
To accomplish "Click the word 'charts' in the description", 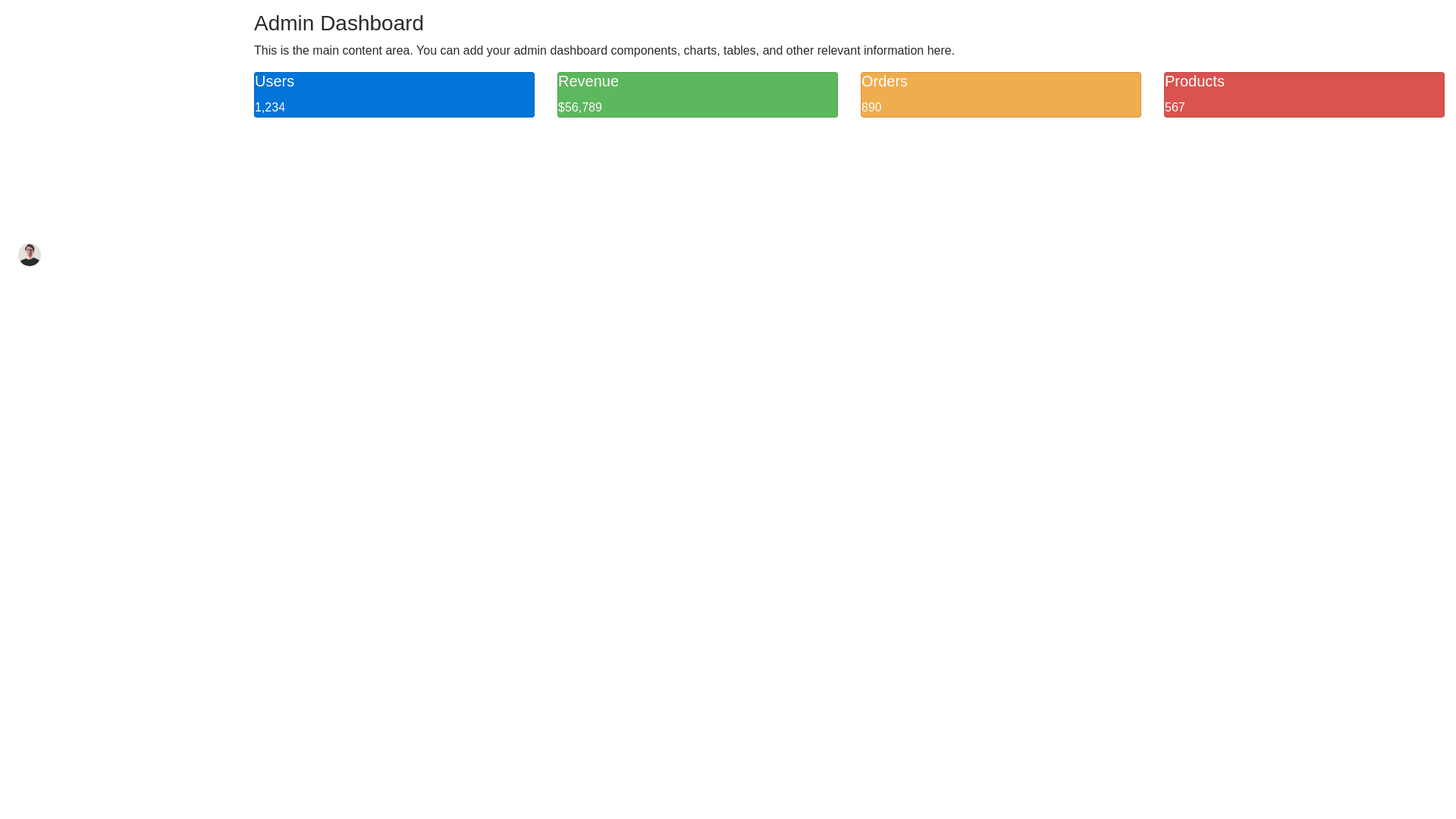I will pyautogui.click(x=699, y=51).
